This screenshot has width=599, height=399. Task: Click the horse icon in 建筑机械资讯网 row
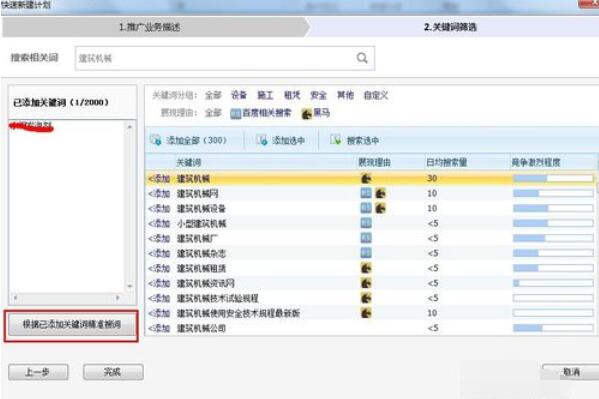click(366, 283)
